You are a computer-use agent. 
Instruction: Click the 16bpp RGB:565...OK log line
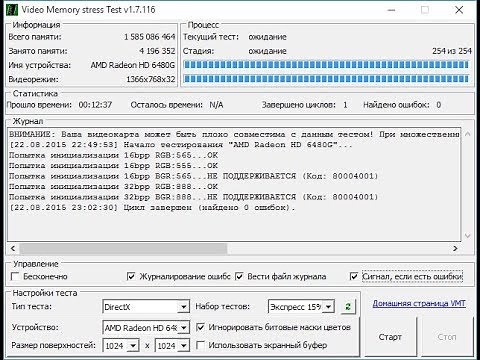click(113, 155)
